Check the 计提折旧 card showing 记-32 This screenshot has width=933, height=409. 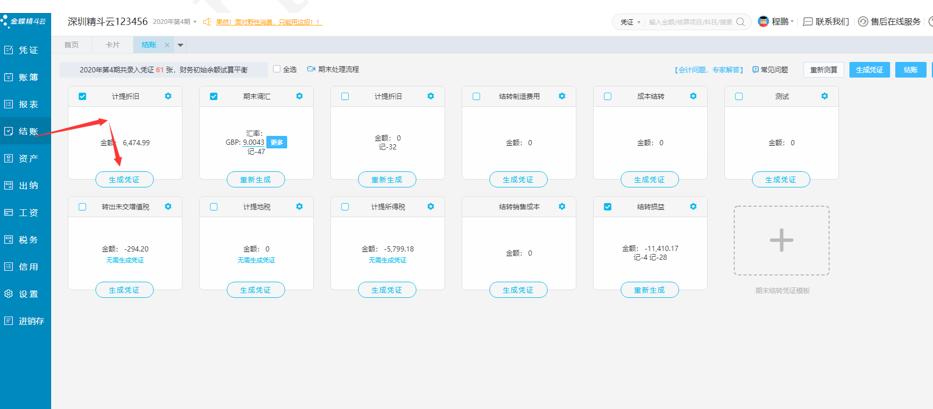tap(345, 96)
